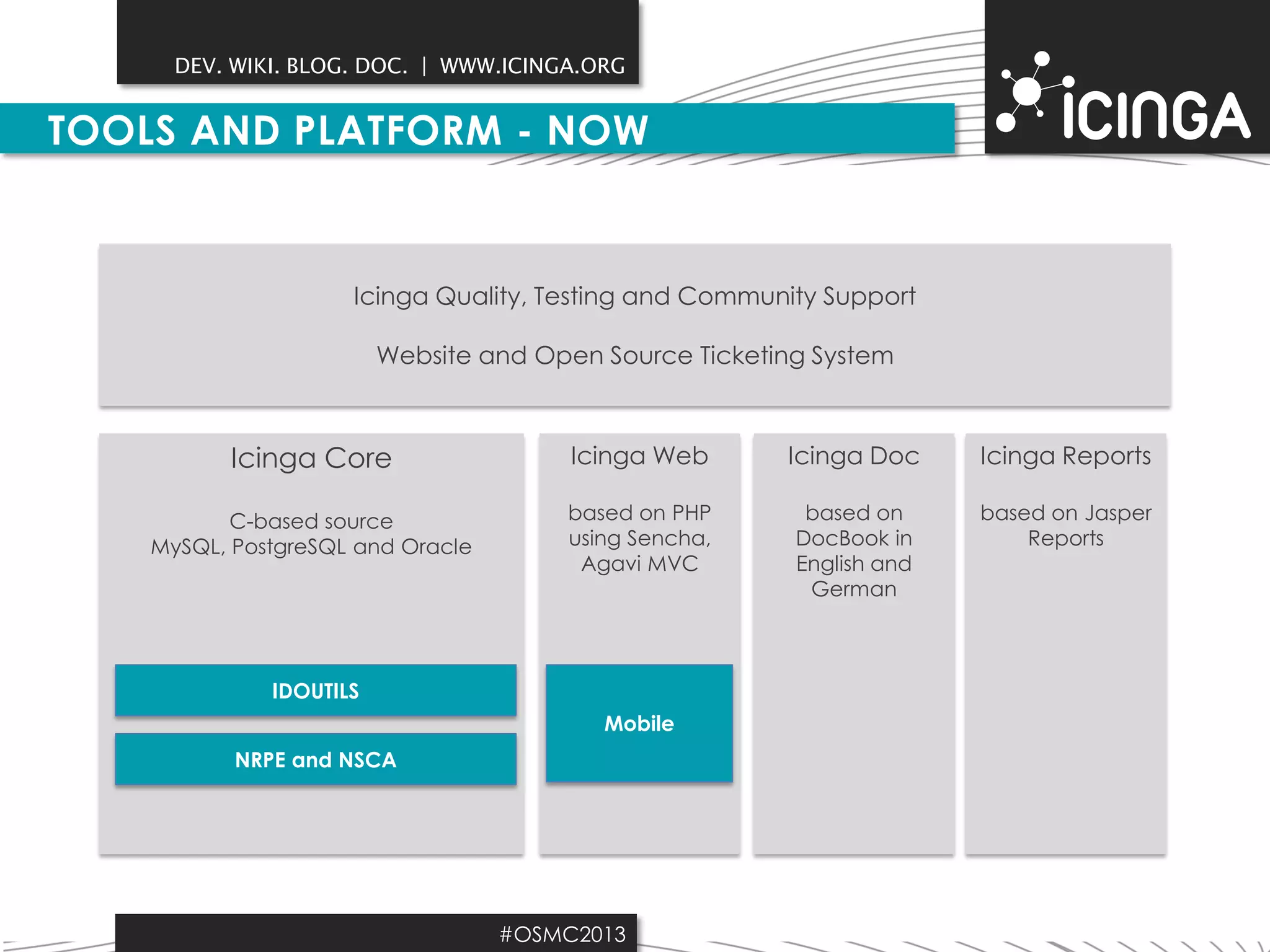Click the Icinga logo in the corner
Screen dimensions: 1270x952
point(1123,95)
